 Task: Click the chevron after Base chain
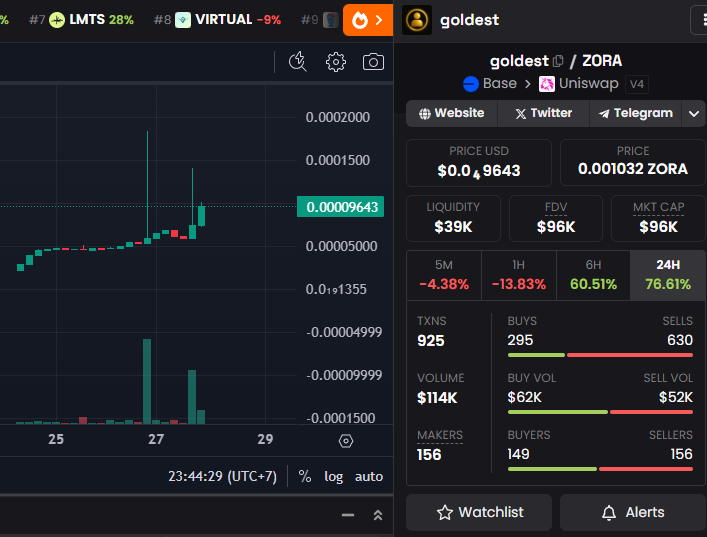tap(528, 84)
